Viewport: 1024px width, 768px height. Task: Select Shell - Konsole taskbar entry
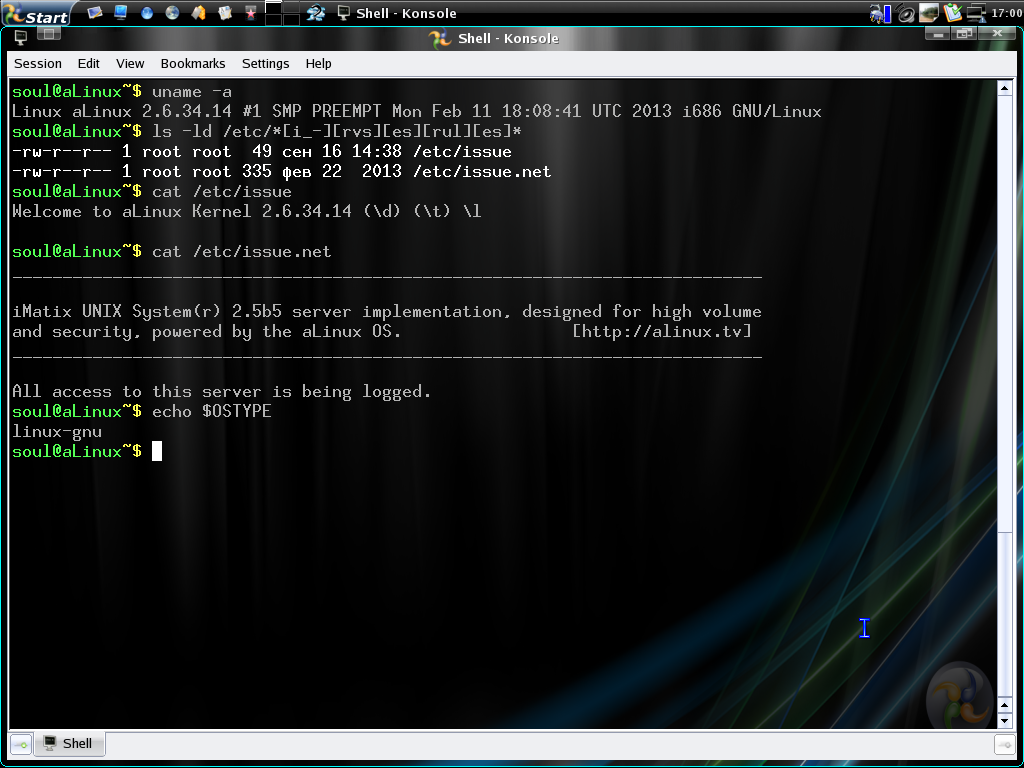click(397, 13)
